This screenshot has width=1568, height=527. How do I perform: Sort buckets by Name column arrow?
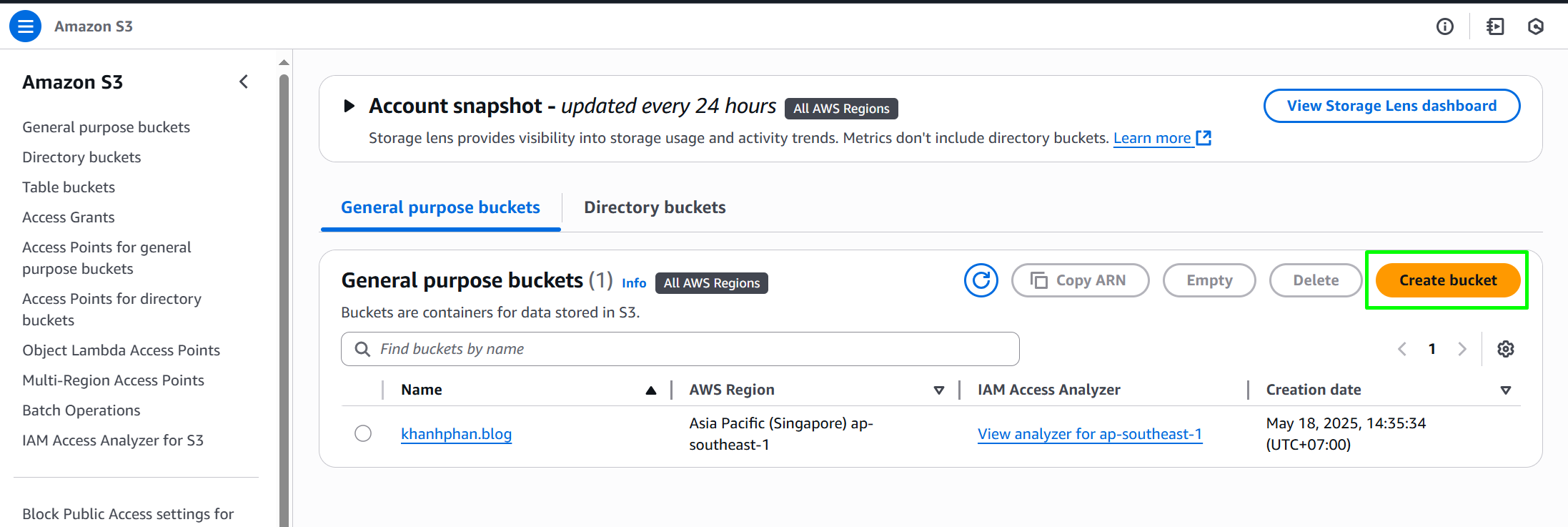[x=650, y=390]
